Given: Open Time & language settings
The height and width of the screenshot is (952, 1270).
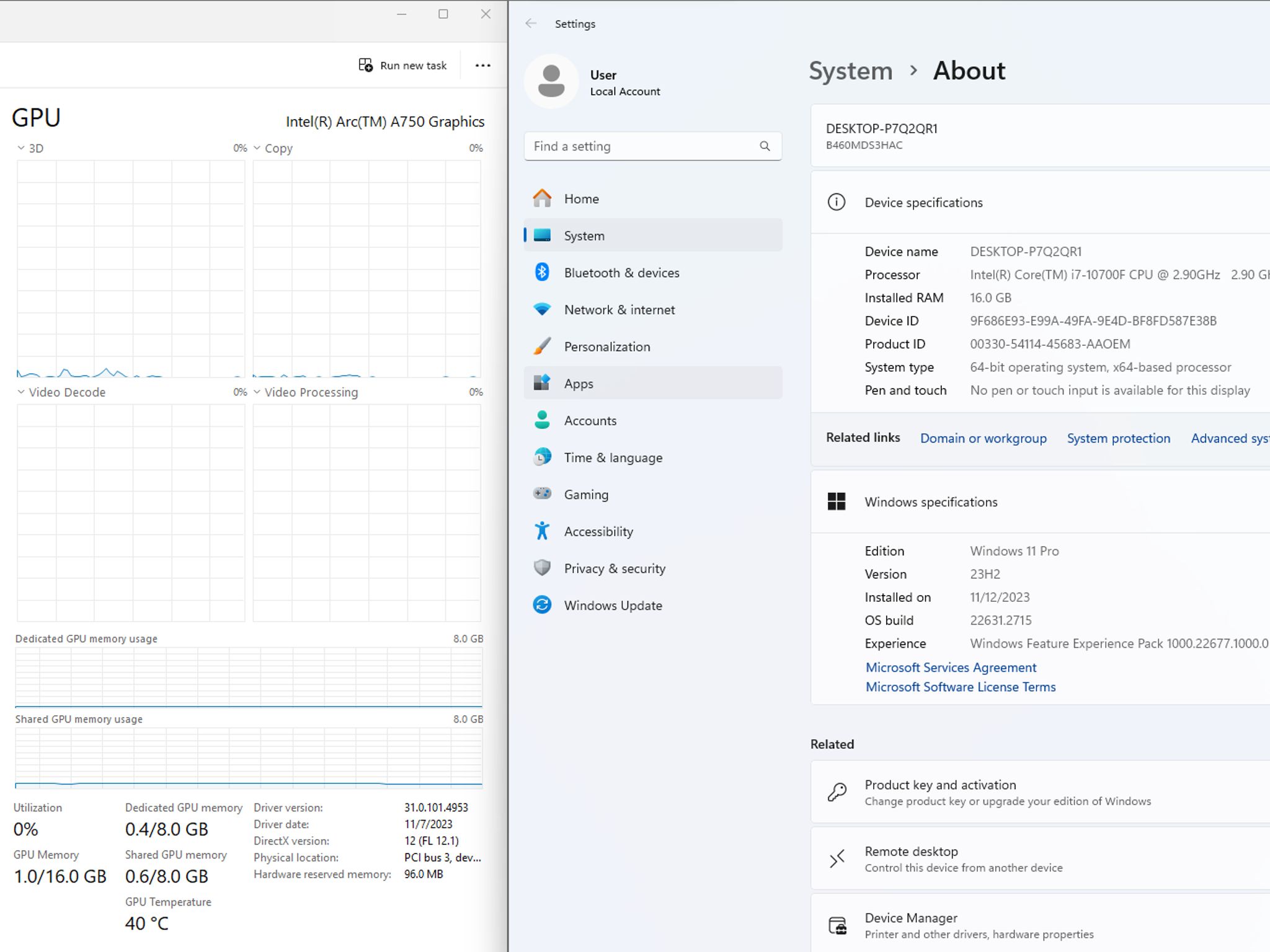Looking at the screenshot, I should pos(652,457).
